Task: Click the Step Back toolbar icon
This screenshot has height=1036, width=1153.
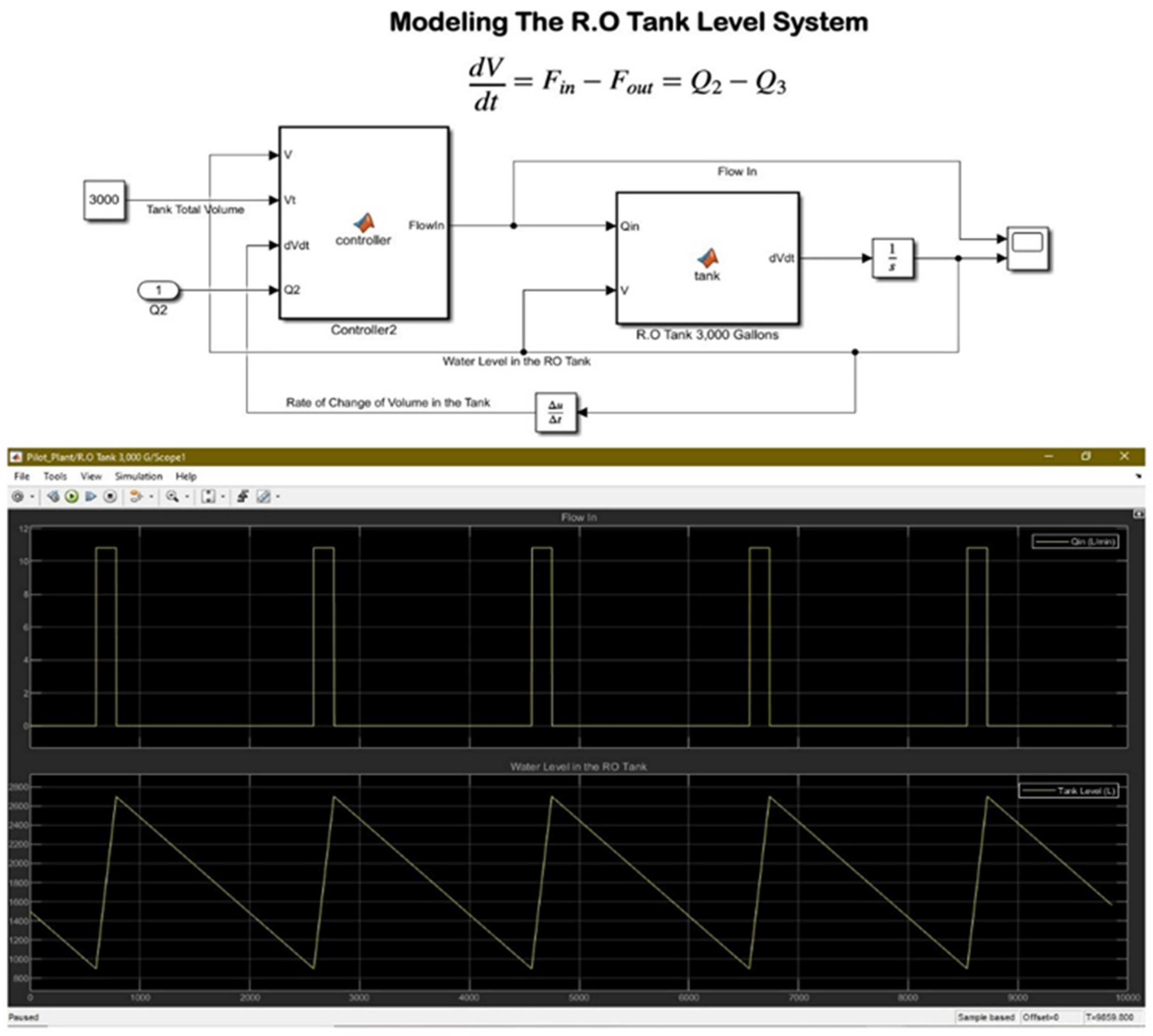Action: coord(53,497)
